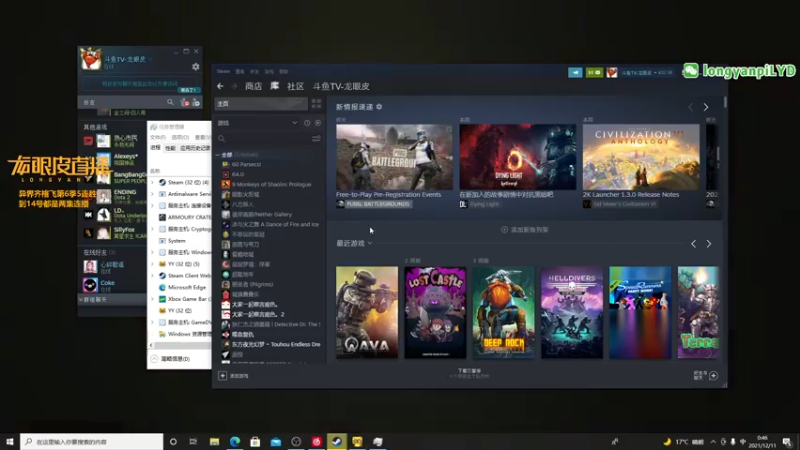This screenshot has width=800, height=450.
Task: Open the HELLDIVERS game cover
Action: (x=572, y=312)
